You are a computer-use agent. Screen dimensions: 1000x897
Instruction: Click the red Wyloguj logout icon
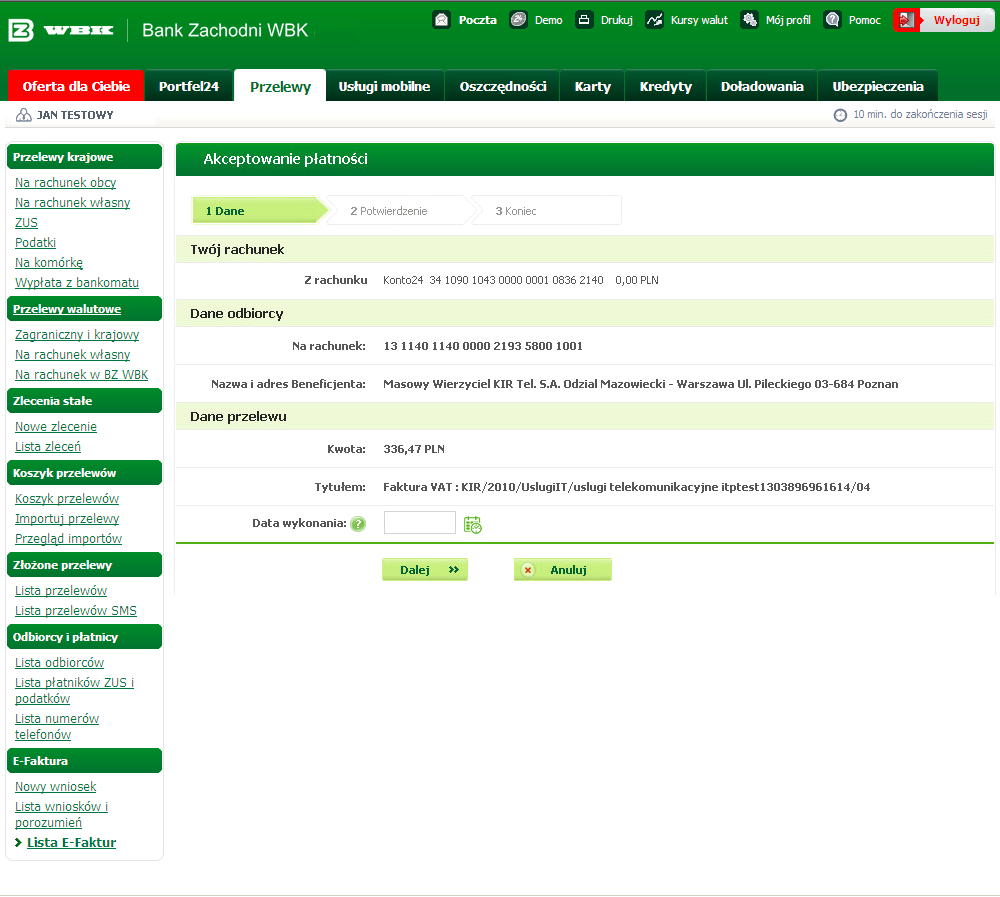coord(906,20)
